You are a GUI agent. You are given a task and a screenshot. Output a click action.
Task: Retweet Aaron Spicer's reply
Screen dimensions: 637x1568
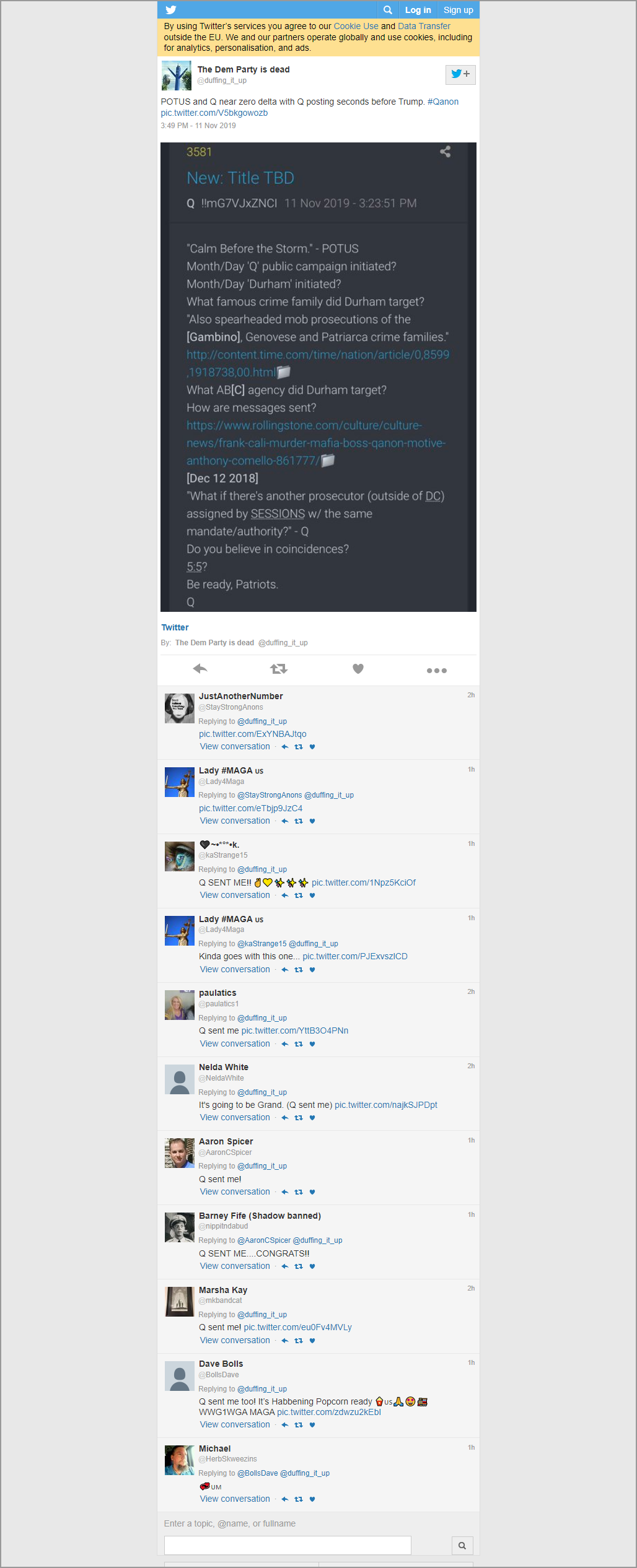(299, 1192)
